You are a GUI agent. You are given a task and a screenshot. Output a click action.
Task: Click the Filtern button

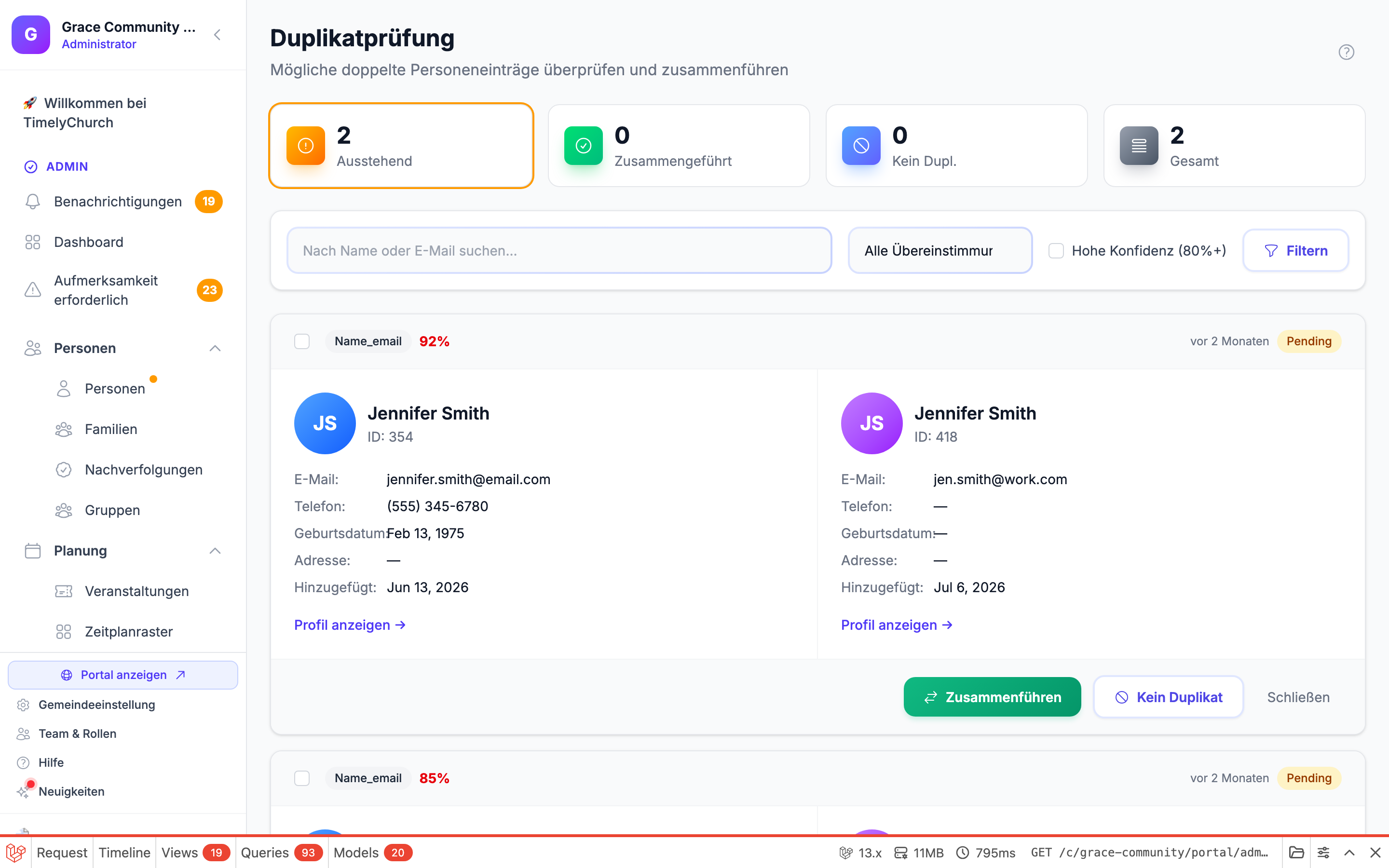(x=1295, y=250)
